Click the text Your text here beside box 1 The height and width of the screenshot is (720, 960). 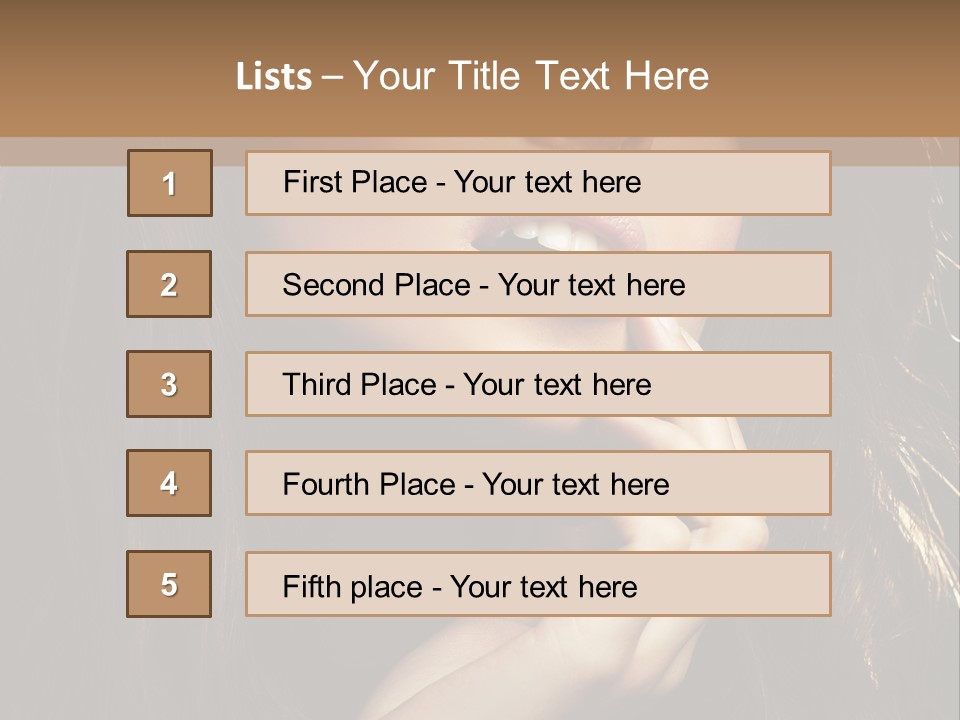click(547, 183)
